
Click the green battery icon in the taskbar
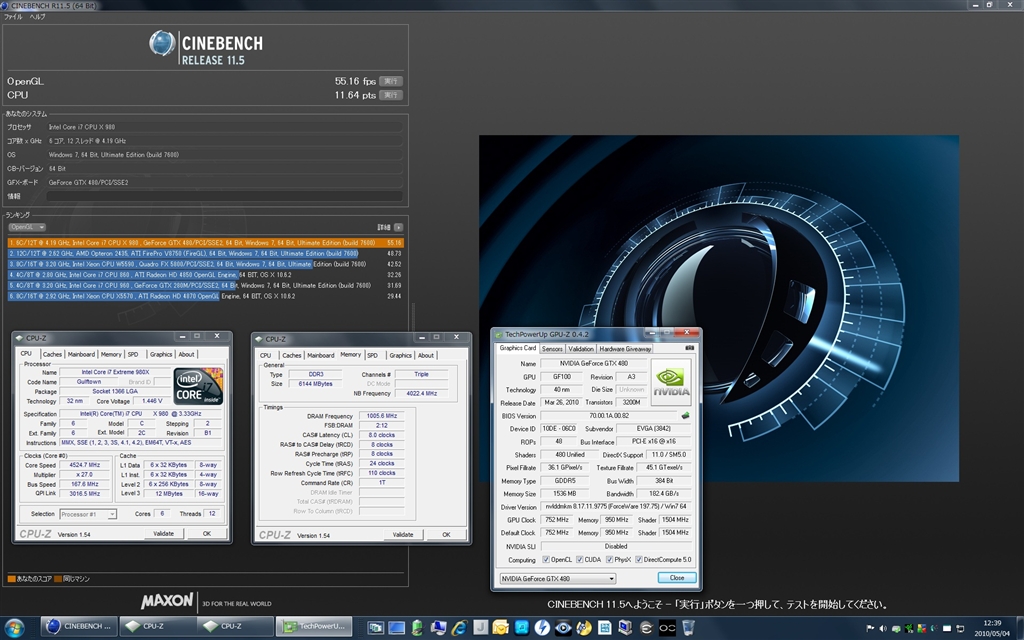[417, 628]
